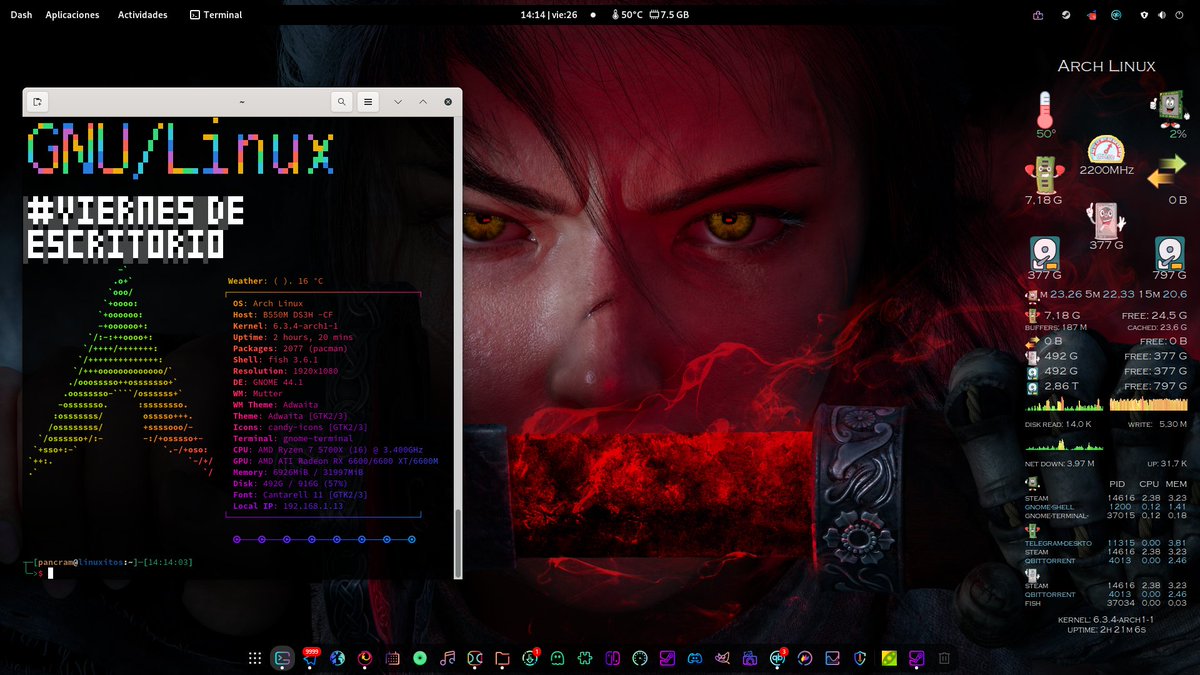Click the Dash item in top bar
The height and width of the screenshot is (675, 1200).
[x=21, y=15]
